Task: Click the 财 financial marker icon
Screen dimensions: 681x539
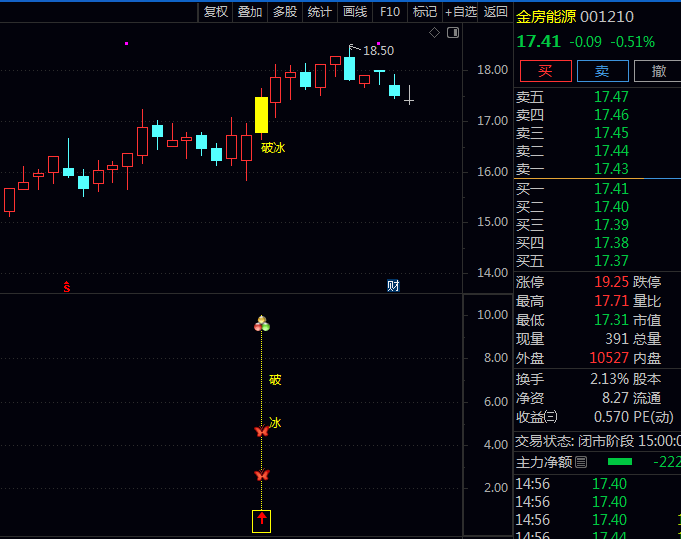Action: tap(393, 286)
